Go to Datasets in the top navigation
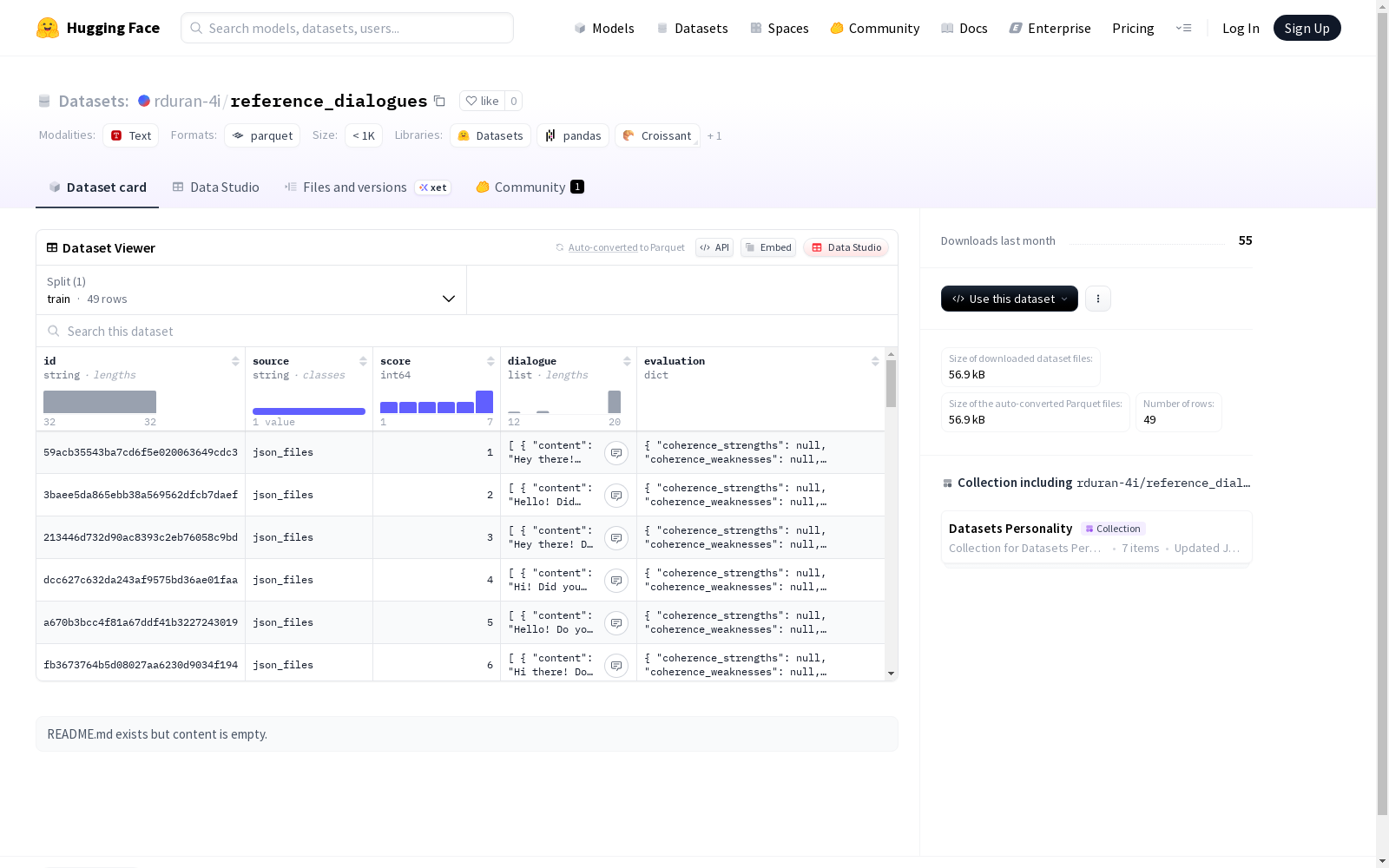The width and height of the screenshot is (1389, 868). click(x=692, y=28)
